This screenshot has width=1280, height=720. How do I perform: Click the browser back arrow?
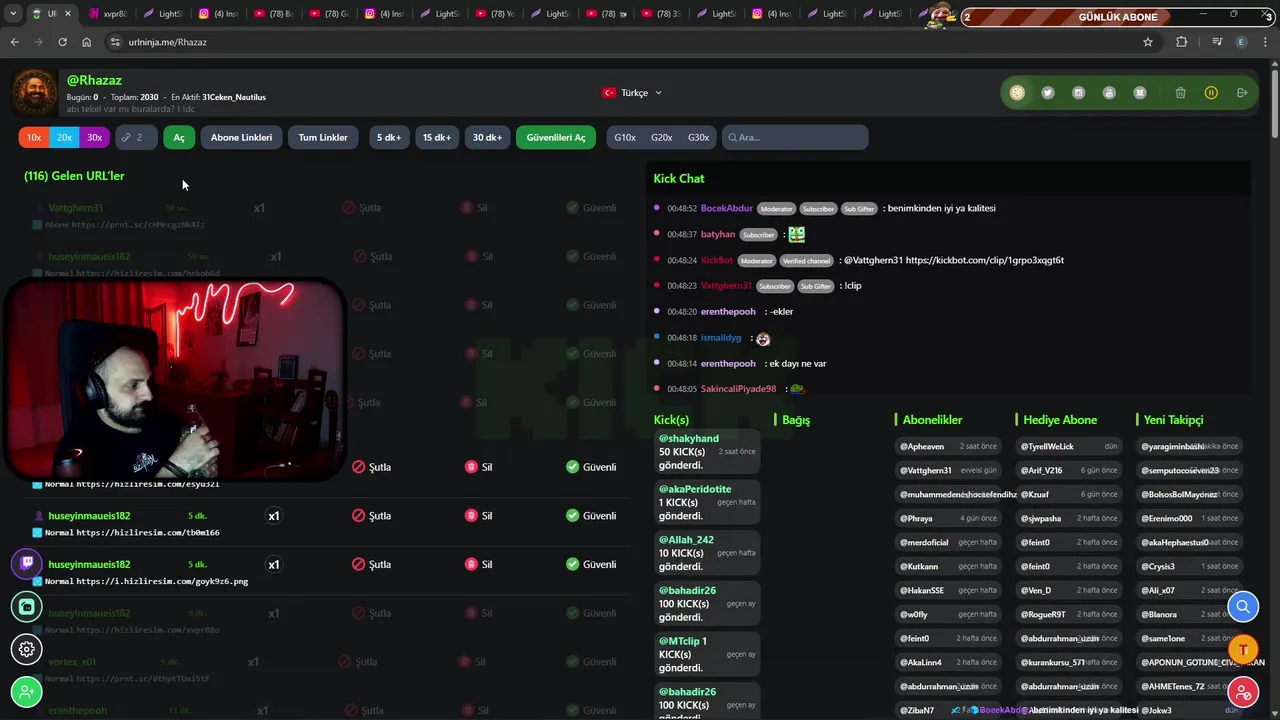point(14,42)
